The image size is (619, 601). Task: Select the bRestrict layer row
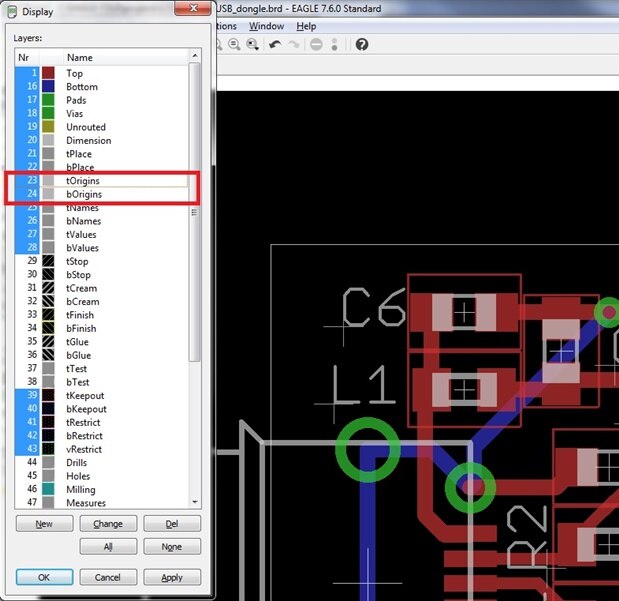102,436
